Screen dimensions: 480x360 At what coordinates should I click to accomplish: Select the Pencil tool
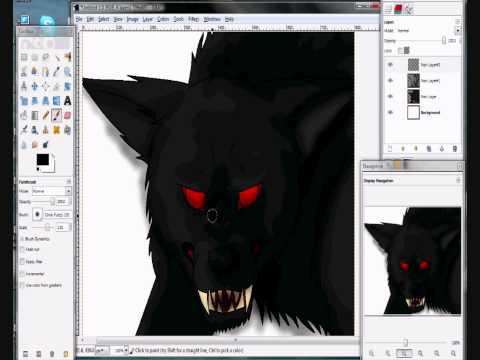[46, 115]
